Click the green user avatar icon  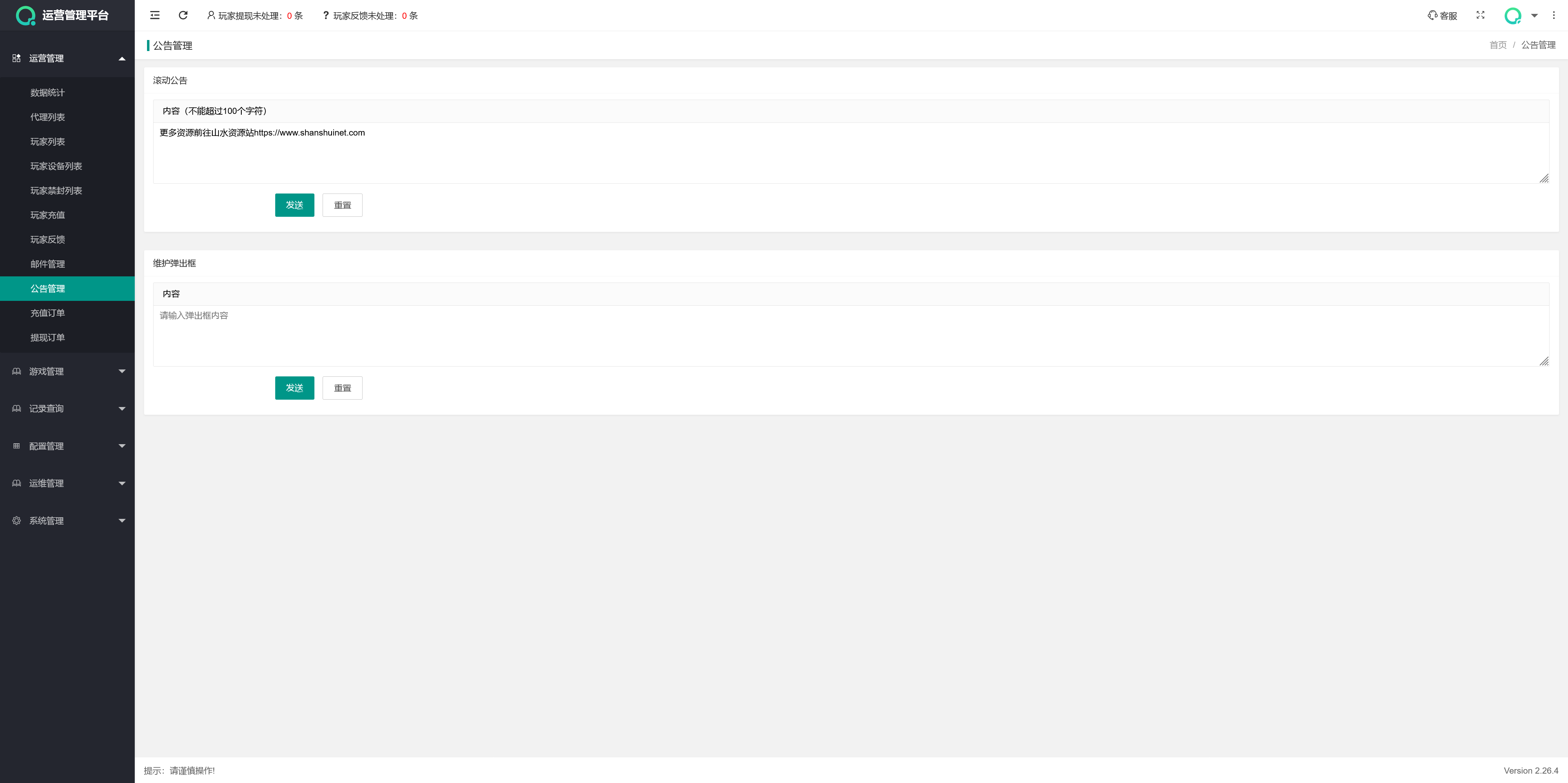coord(1512,16)
